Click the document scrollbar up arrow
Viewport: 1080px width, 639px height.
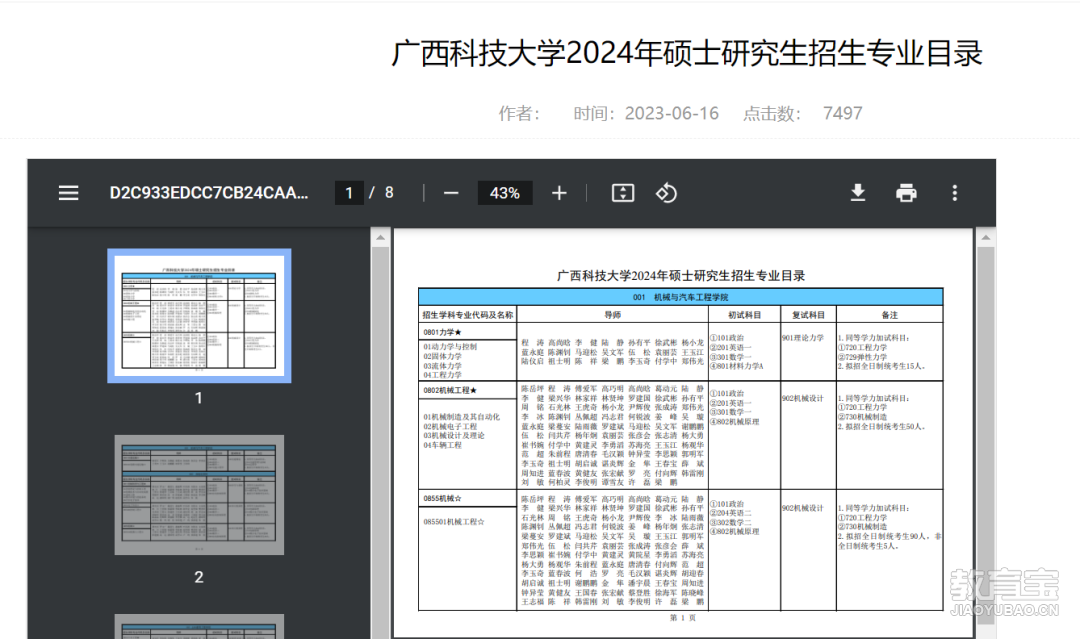point(986,238)
